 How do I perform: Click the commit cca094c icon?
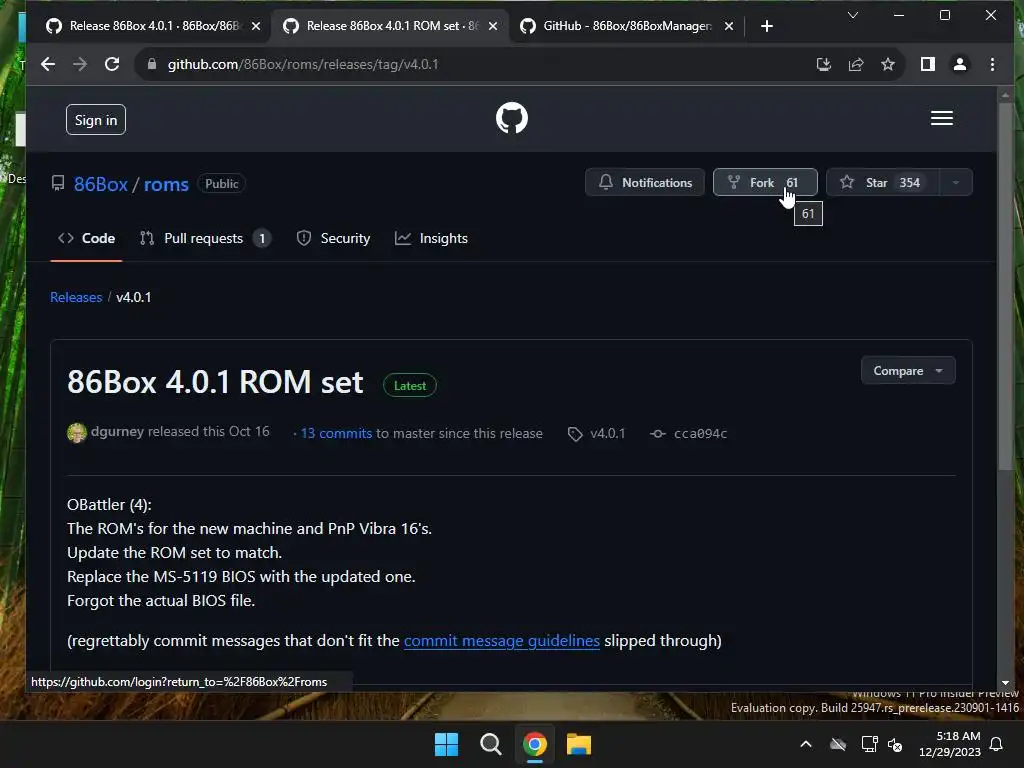pyautogui.click(x=658, y=434)
